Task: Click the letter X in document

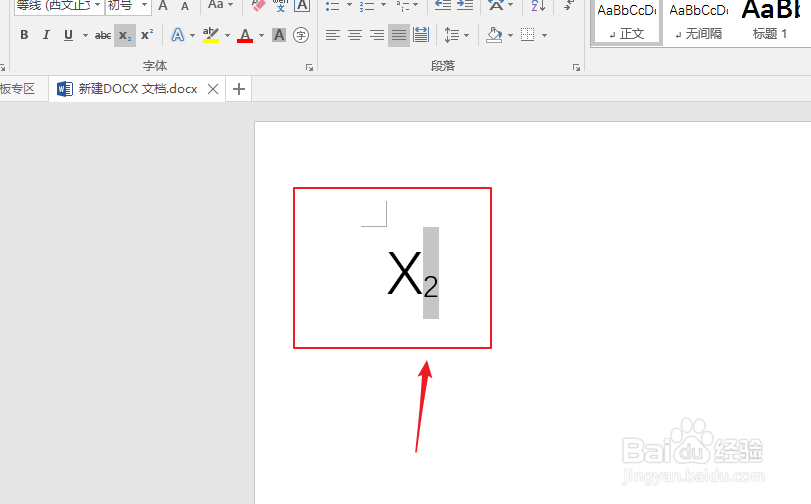Action: [404, 273]
